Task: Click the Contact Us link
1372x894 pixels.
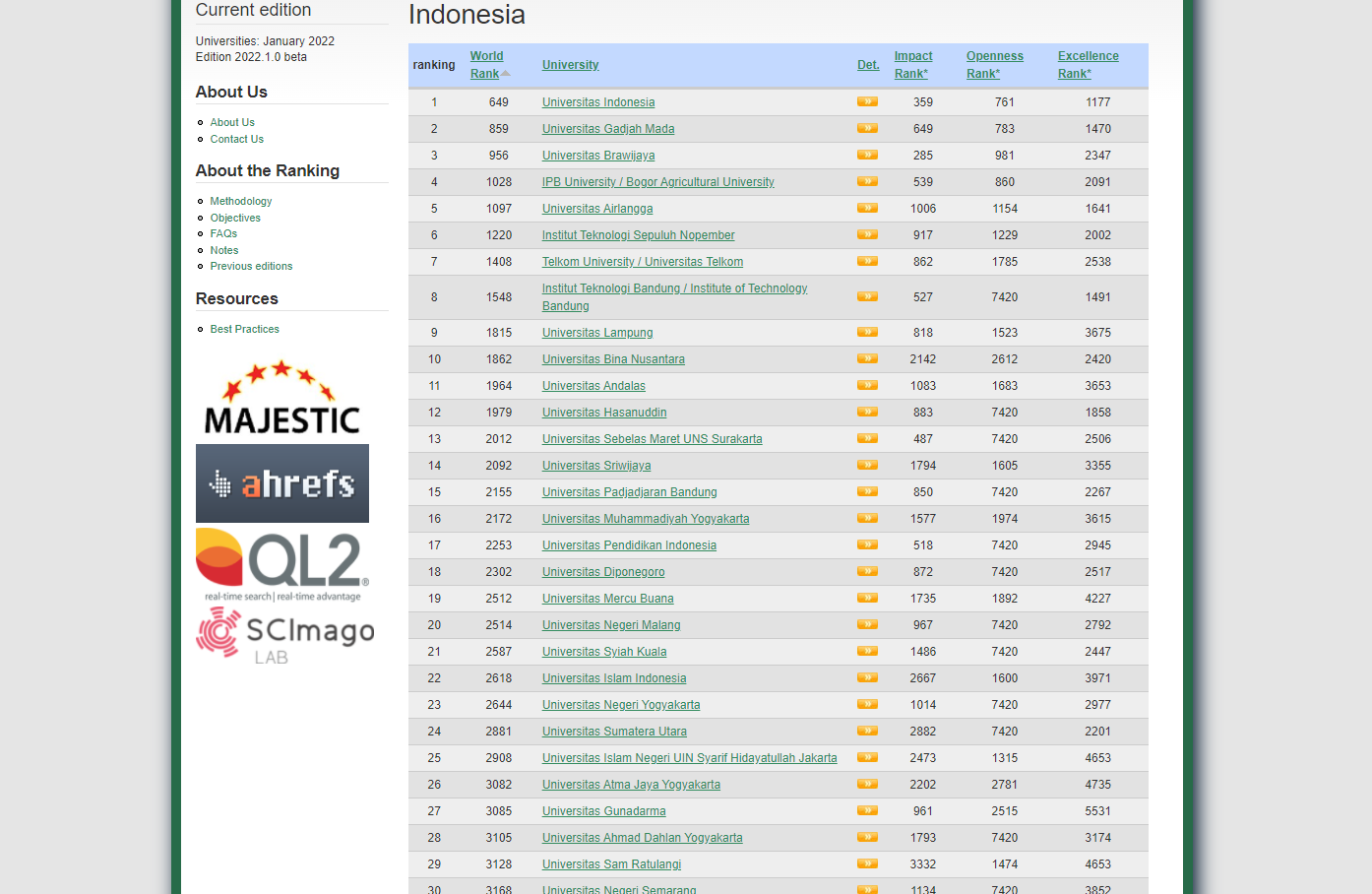Action: pyautogui.click(x=236, y=139)
